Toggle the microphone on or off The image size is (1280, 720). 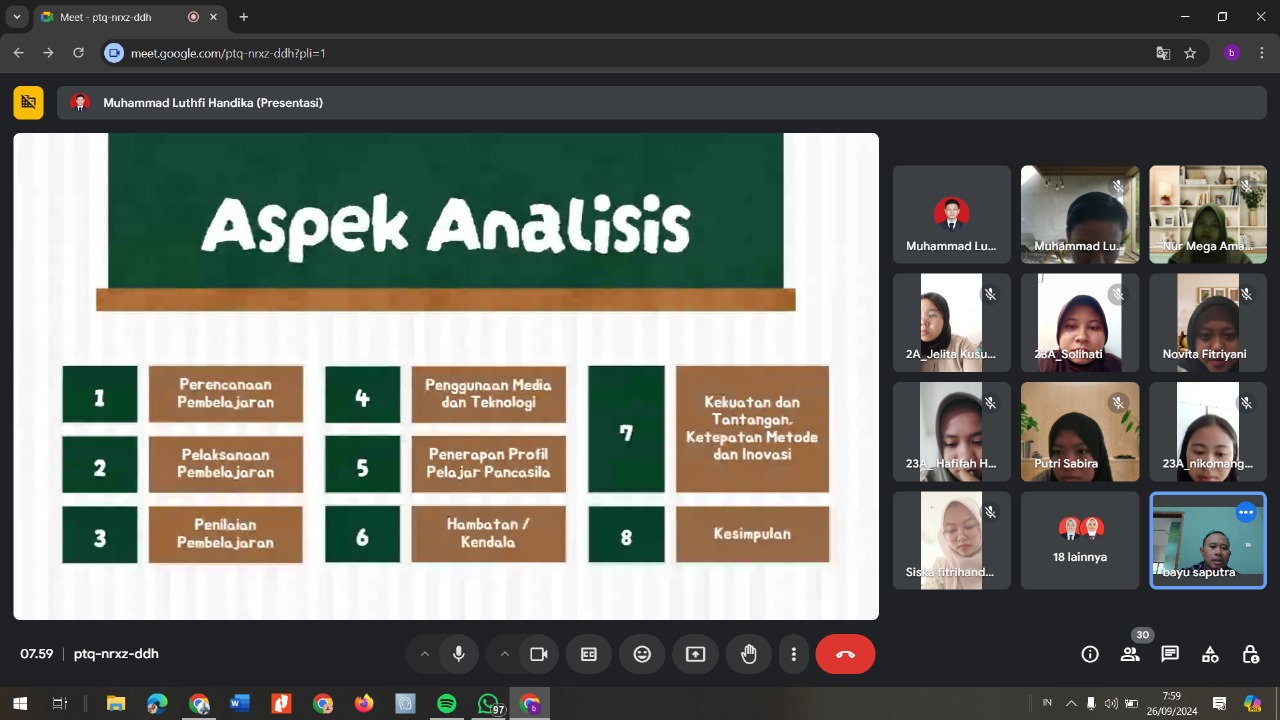[459, 654]
